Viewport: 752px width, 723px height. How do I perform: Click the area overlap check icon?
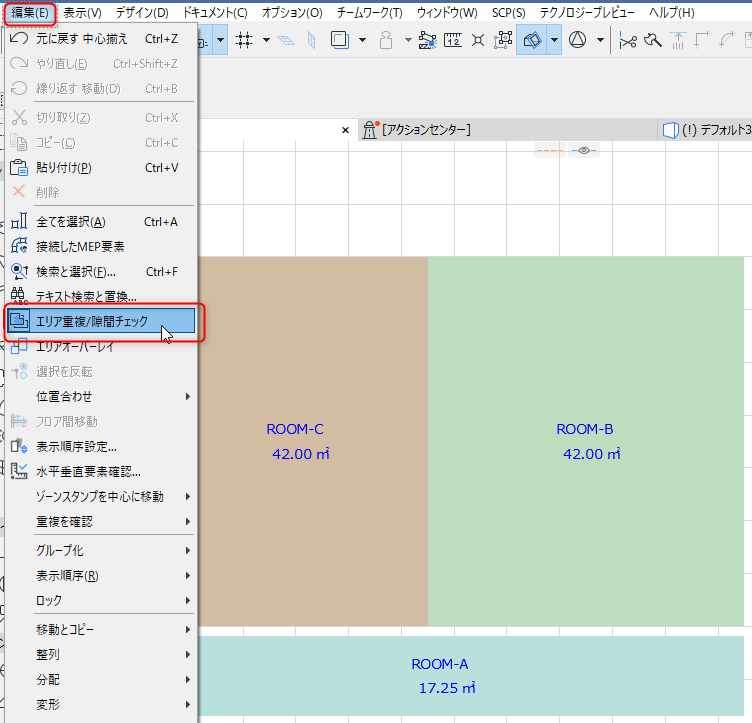point(19,320)
